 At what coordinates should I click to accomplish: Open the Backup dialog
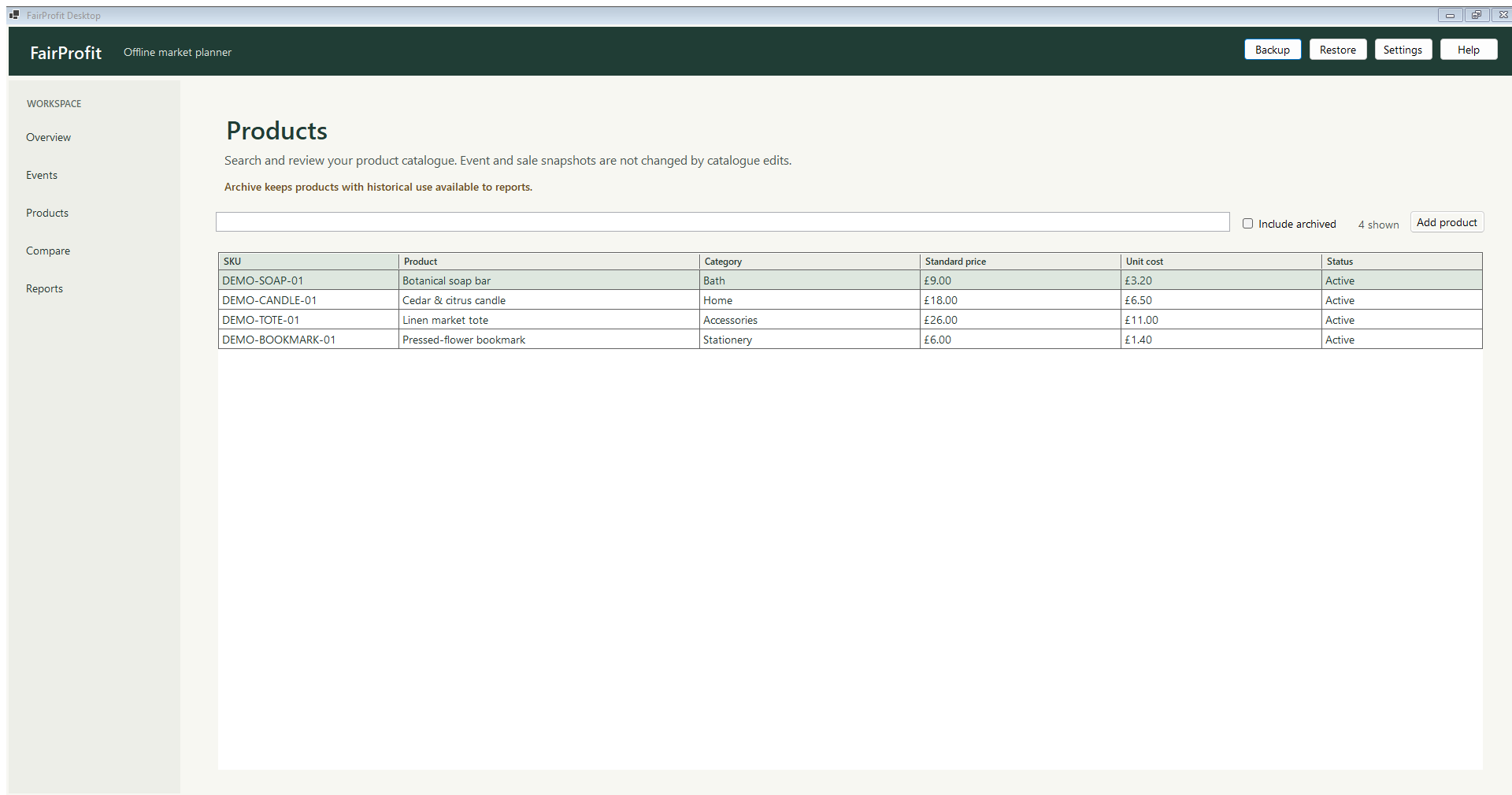click(1273, 50)
